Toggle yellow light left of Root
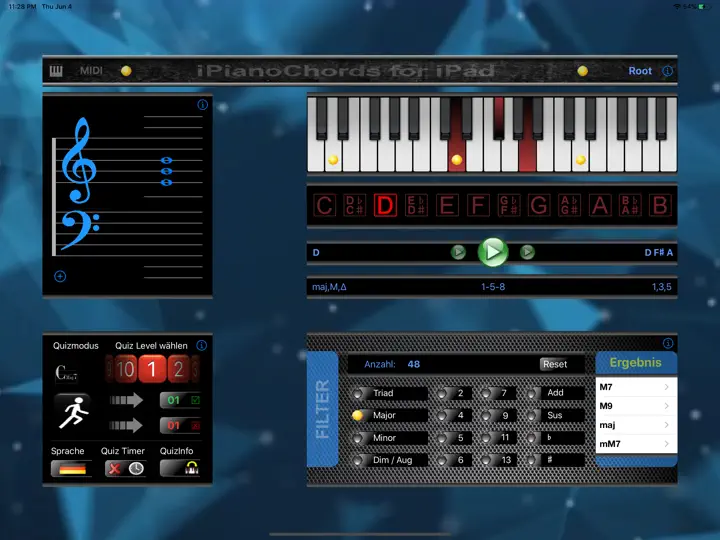The height and width of the screenshot is (540, 720). click(x=583, y=71)
